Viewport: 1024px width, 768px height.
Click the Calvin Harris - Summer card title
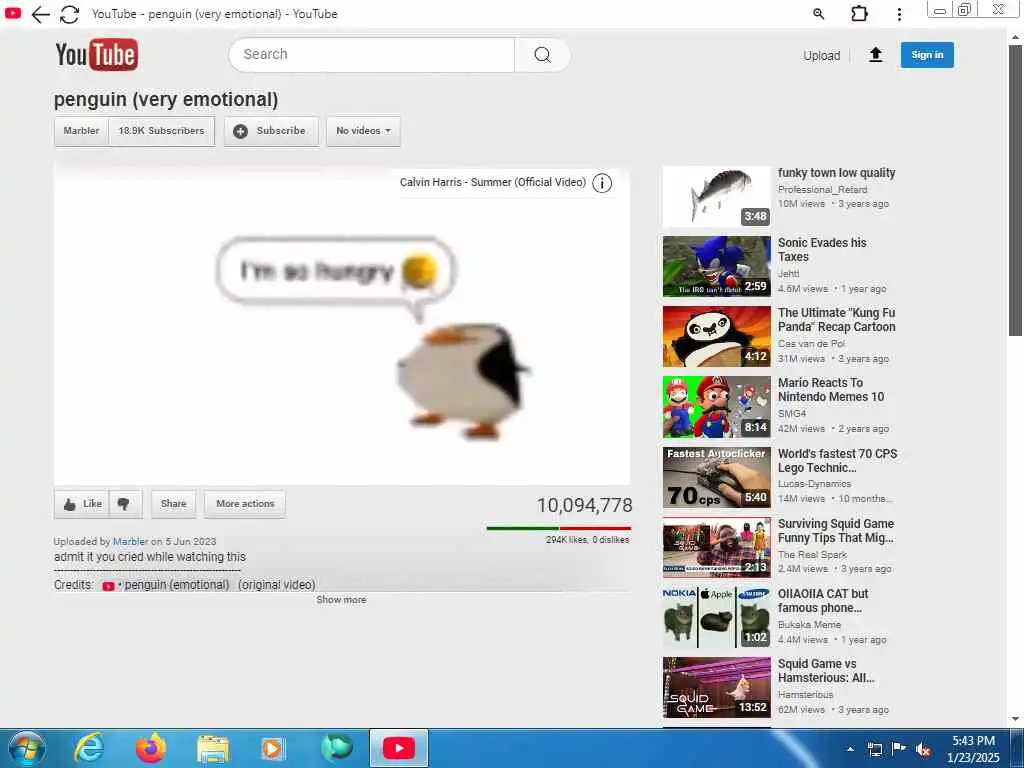pos(493,182)
